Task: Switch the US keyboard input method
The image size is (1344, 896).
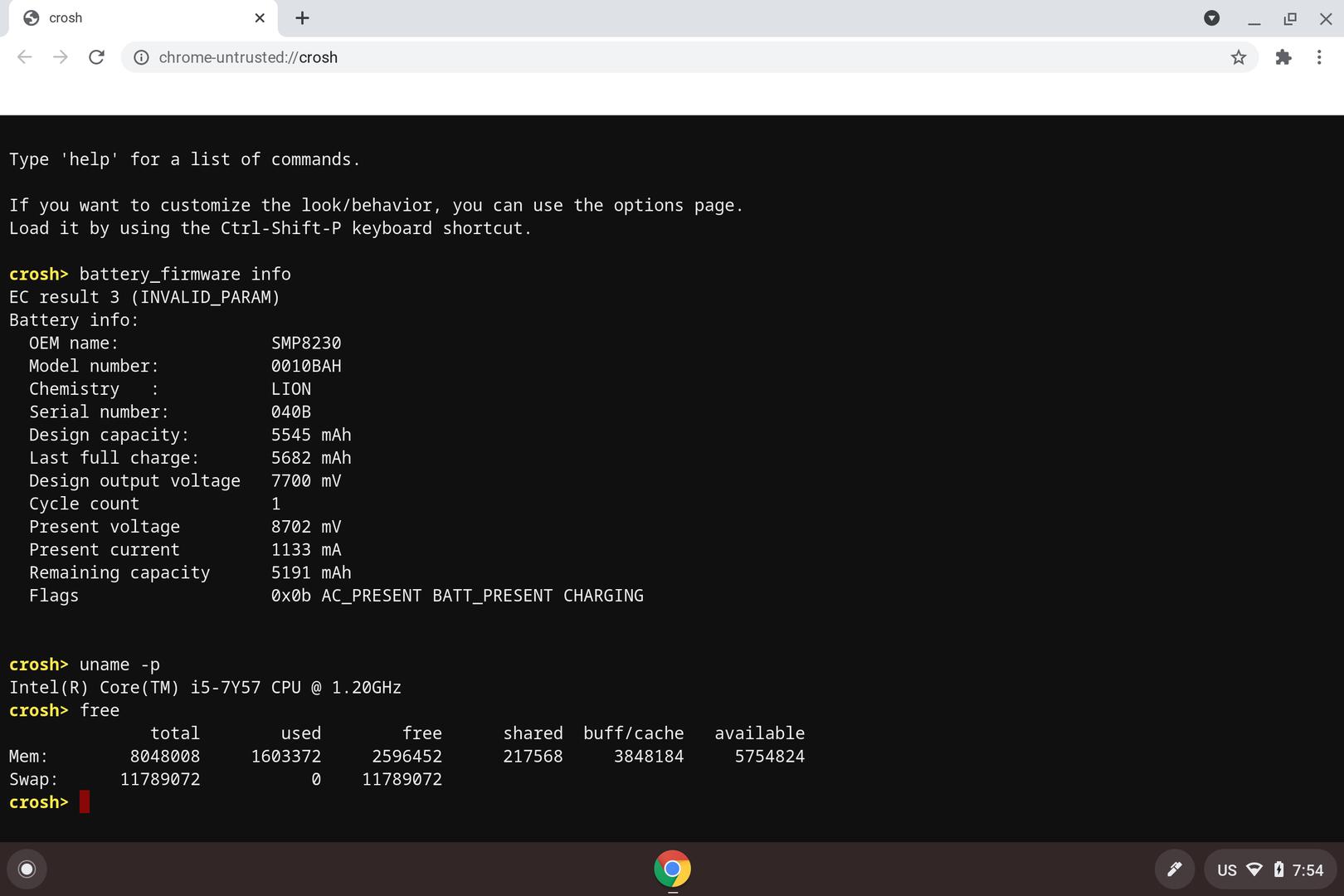Action: coord(1227,870)
